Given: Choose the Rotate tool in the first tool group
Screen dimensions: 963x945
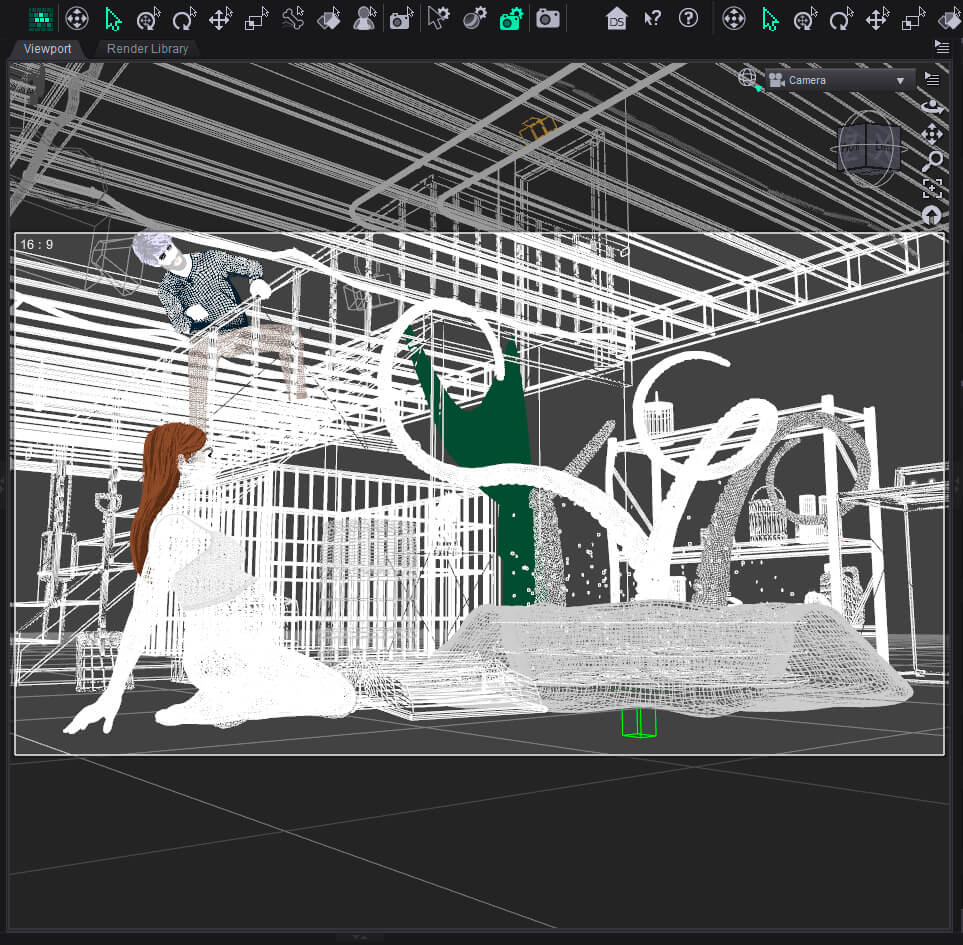Looking at the screenshot, I should tap(184, 20).
